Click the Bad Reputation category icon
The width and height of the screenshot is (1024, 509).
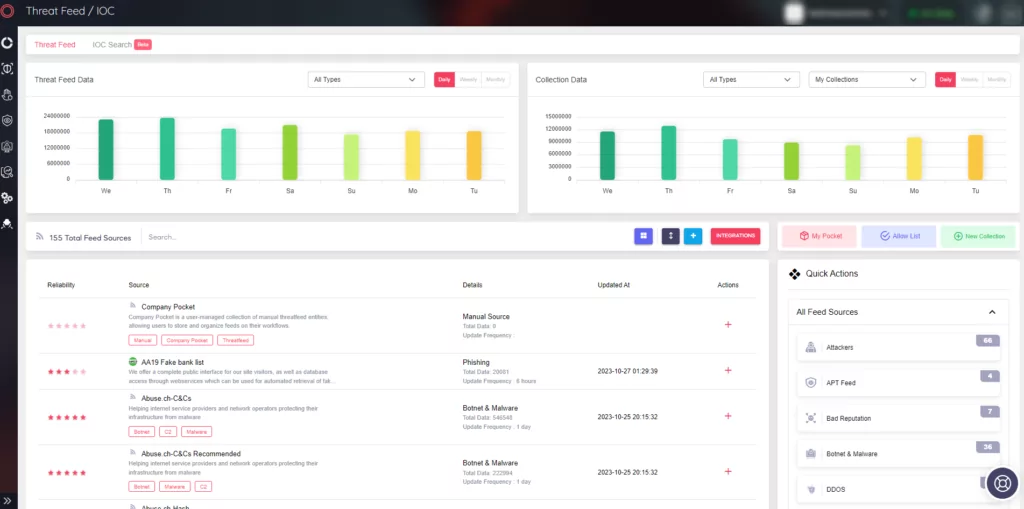pos(810,418)
